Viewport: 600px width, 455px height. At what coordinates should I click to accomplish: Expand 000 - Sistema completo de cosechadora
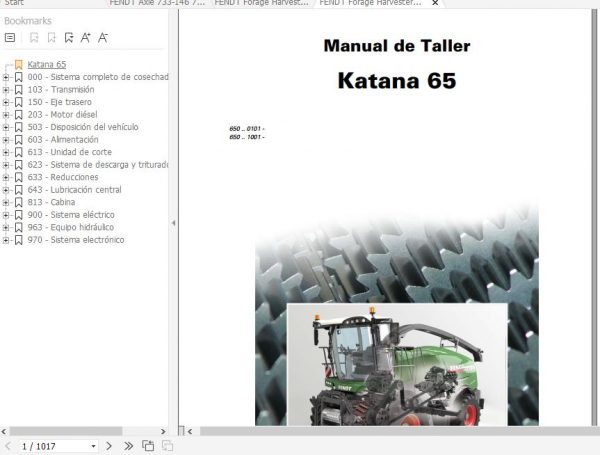(6, 77)
